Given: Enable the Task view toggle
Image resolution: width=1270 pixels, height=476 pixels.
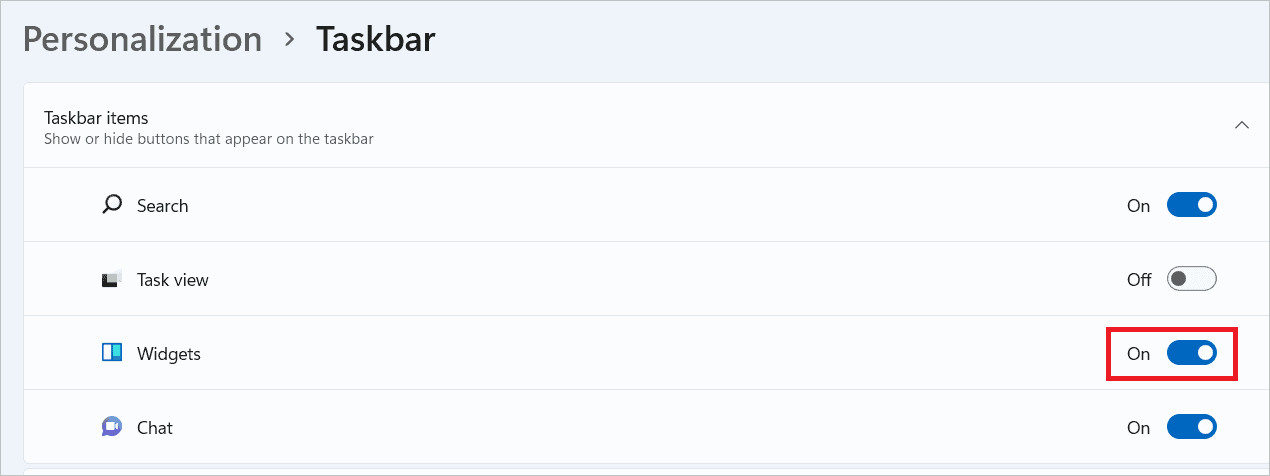Looking at the screenshot, I should coord(1191,279).
